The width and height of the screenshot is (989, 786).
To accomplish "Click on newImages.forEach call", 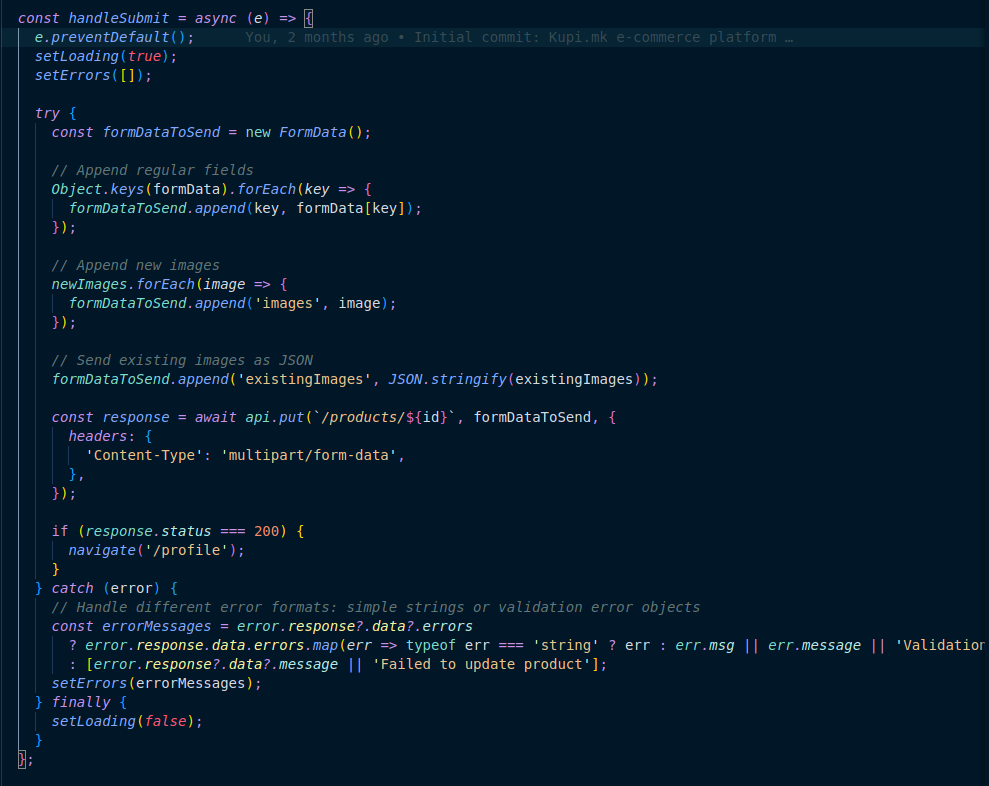I will (123, 284).
